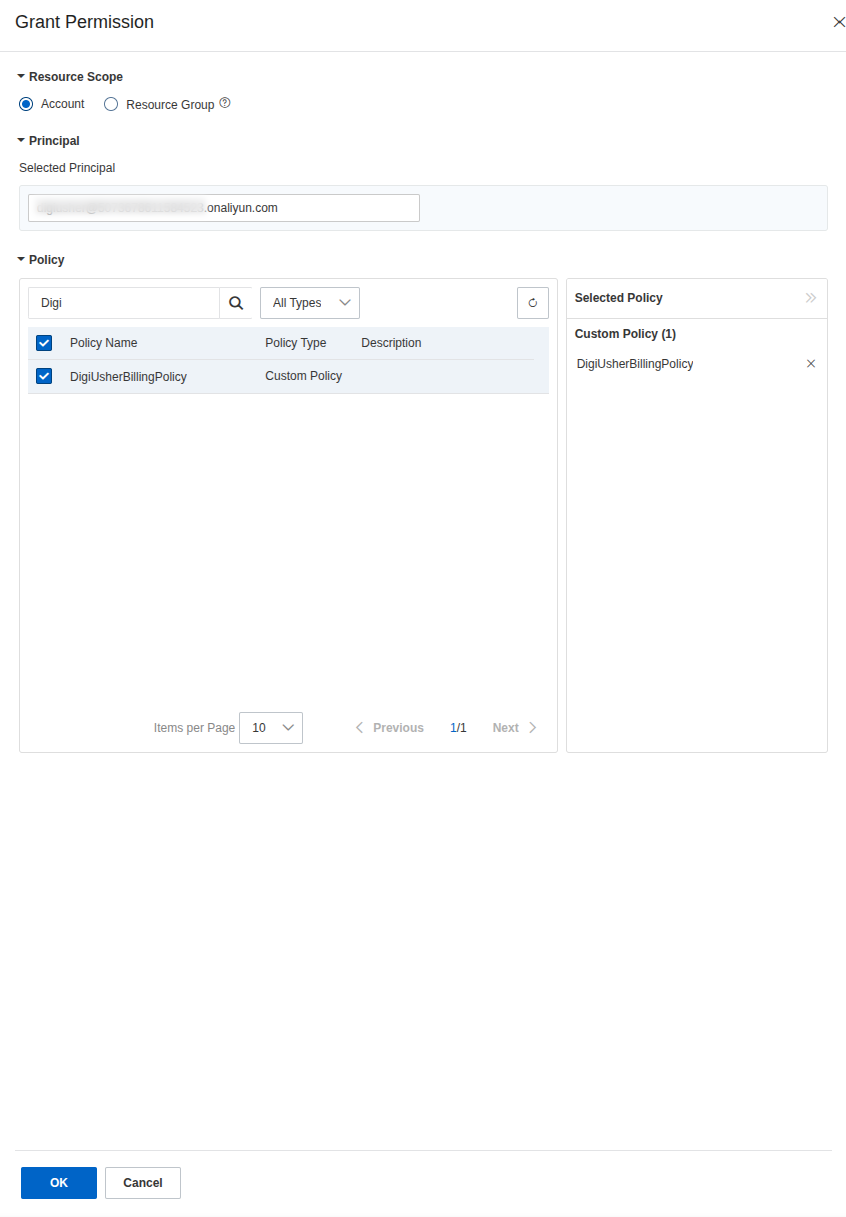Open the Items per Page dropdown
The image size is (846, 1217).
(x=271, y=728)
